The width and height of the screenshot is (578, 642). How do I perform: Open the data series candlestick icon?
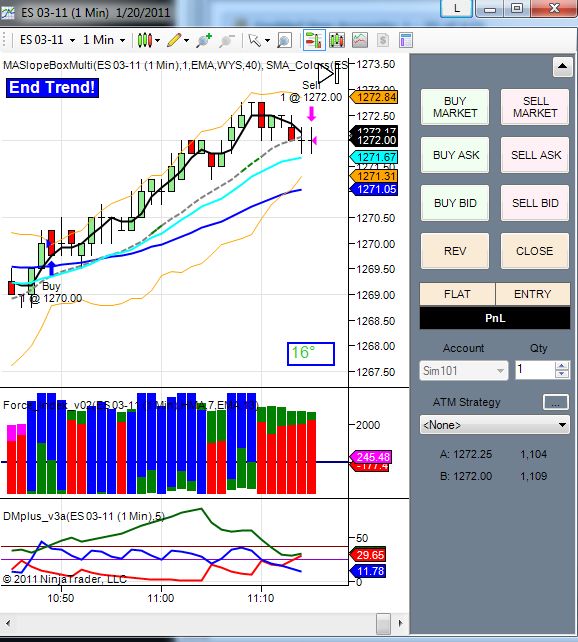[337, 40]
